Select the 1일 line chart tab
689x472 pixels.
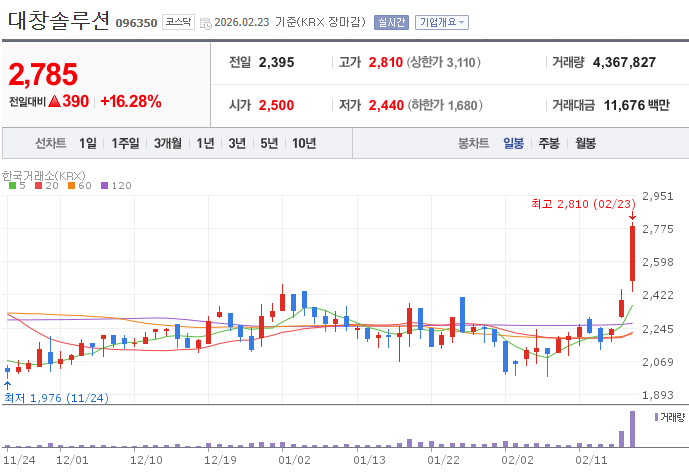tap(88, 143)
